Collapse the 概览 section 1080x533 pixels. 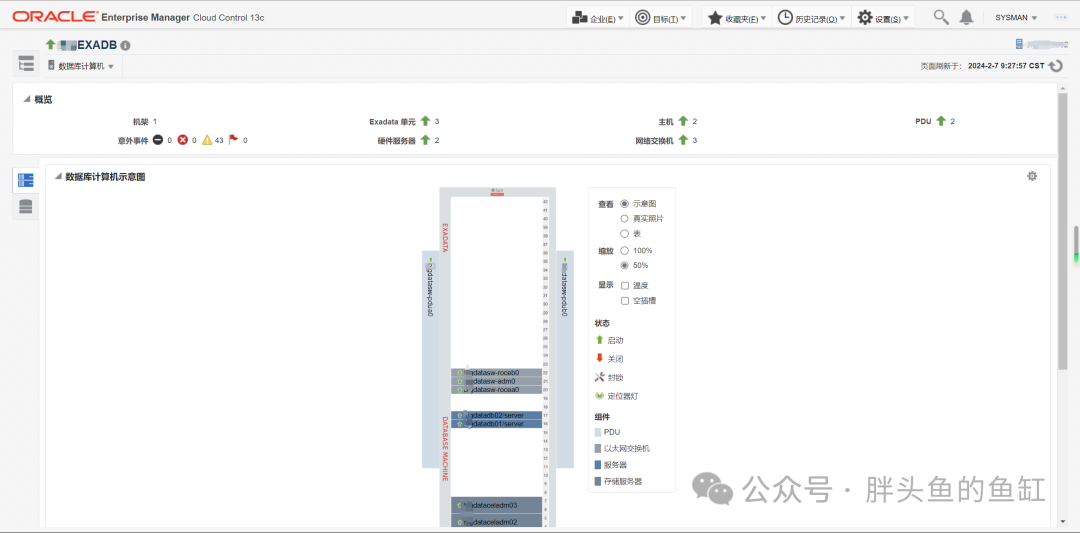27,100
